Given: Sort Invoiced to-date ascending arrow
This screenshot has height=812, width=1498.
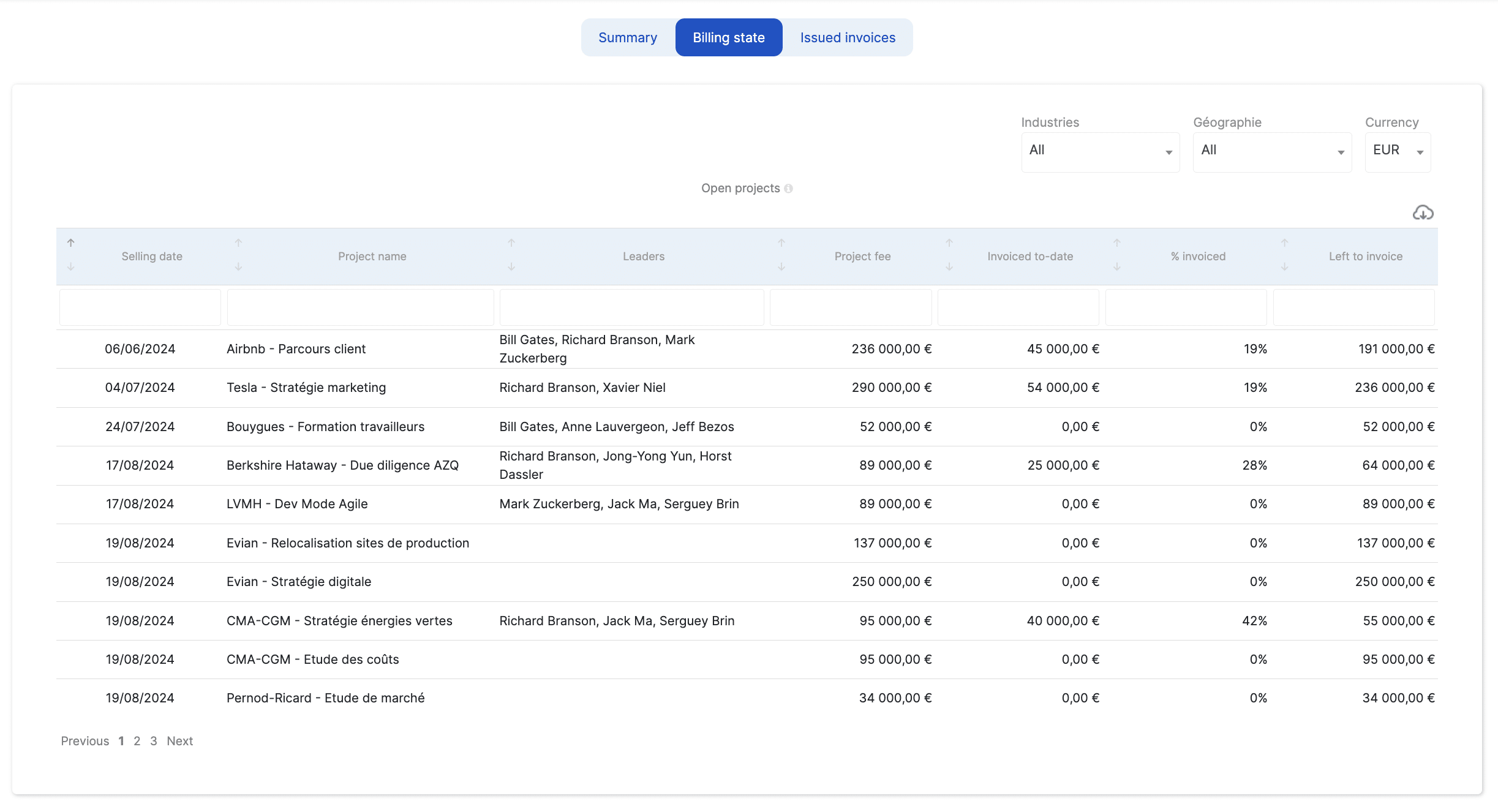Looking at the screenshot, I should 949,243.
